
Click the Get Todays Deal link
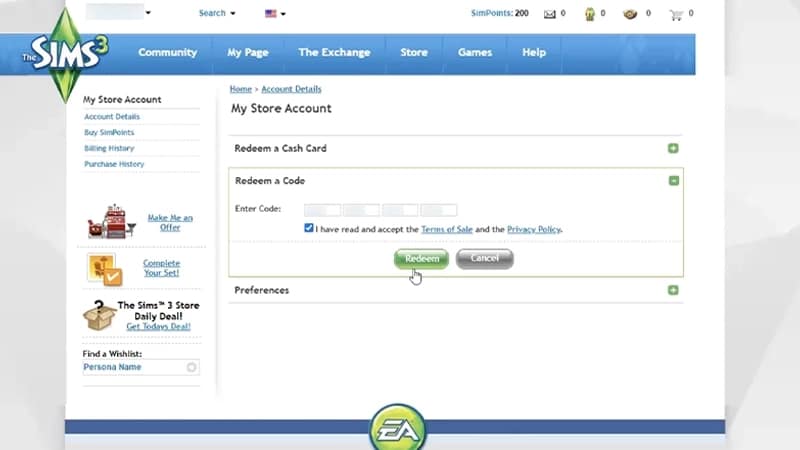coord(158,327)
